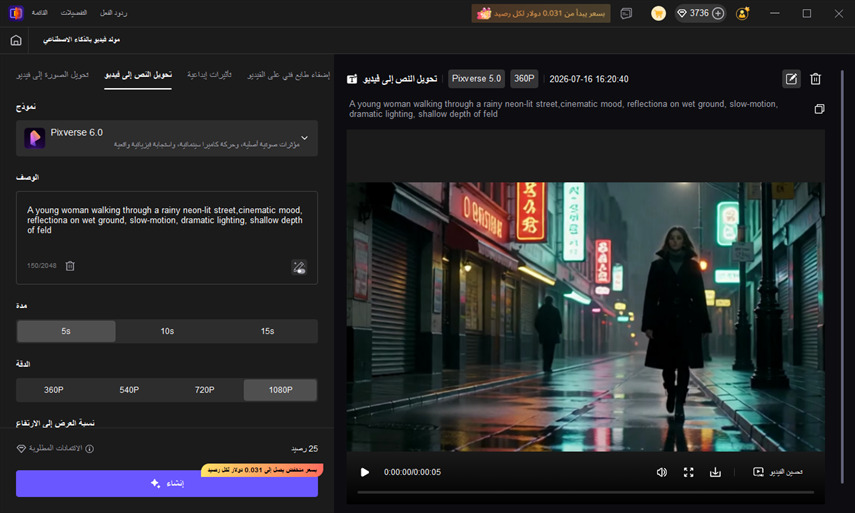Download the generated video
The height and width of the screenshot is (513, 855).
(x=715, y=472)
